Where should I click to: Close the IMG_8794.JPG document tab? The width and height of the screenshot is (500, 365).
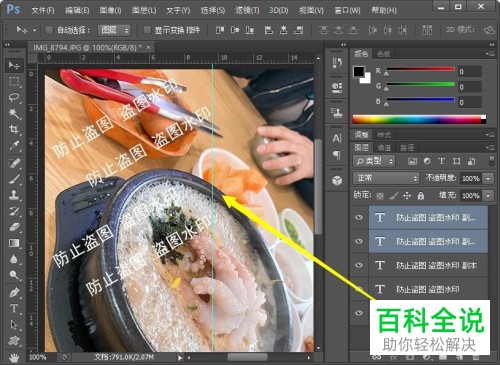tap(149, 47)
